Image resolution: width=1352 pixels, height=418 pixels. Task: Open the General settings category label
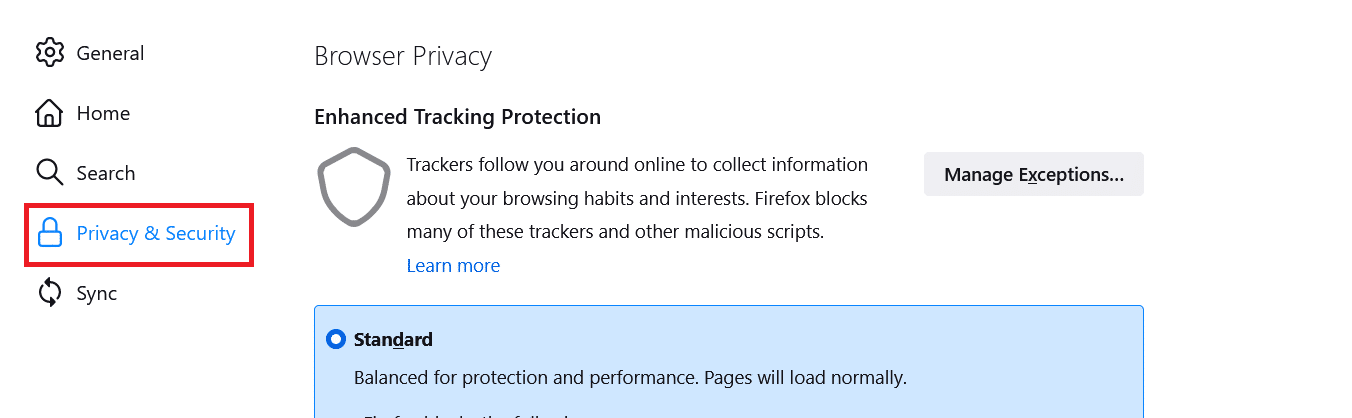tap(110, 53)
